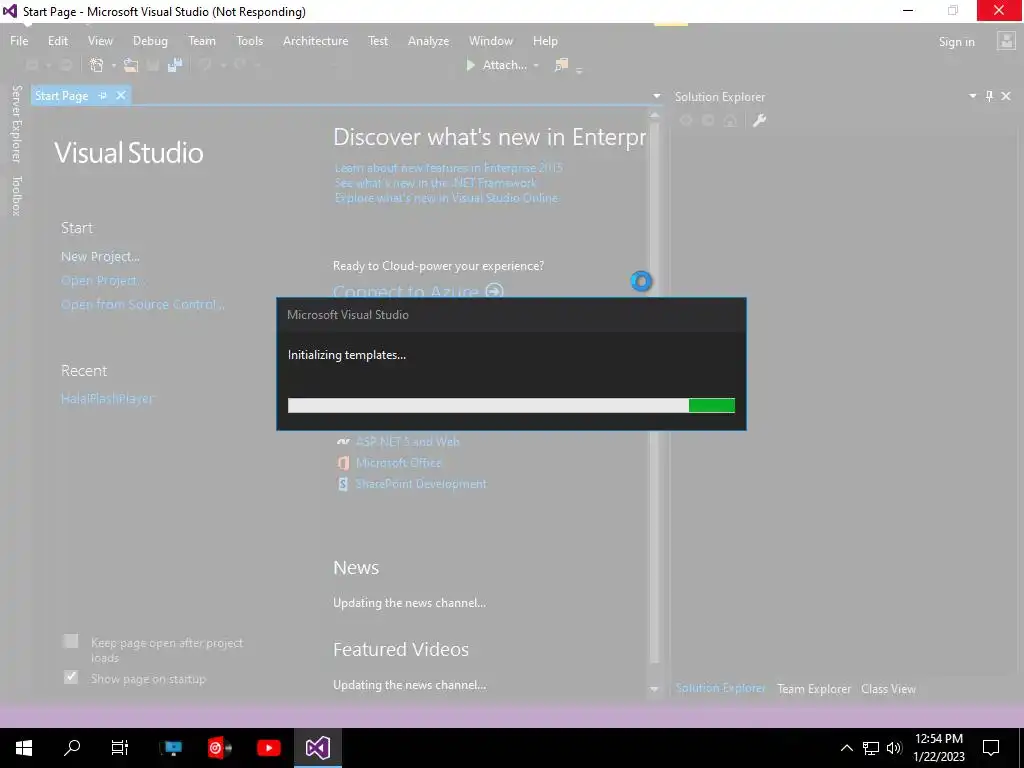Screen dimensions: 1024x768
Task: Close the Start Page tab
Action: click(x=121, y=95)
